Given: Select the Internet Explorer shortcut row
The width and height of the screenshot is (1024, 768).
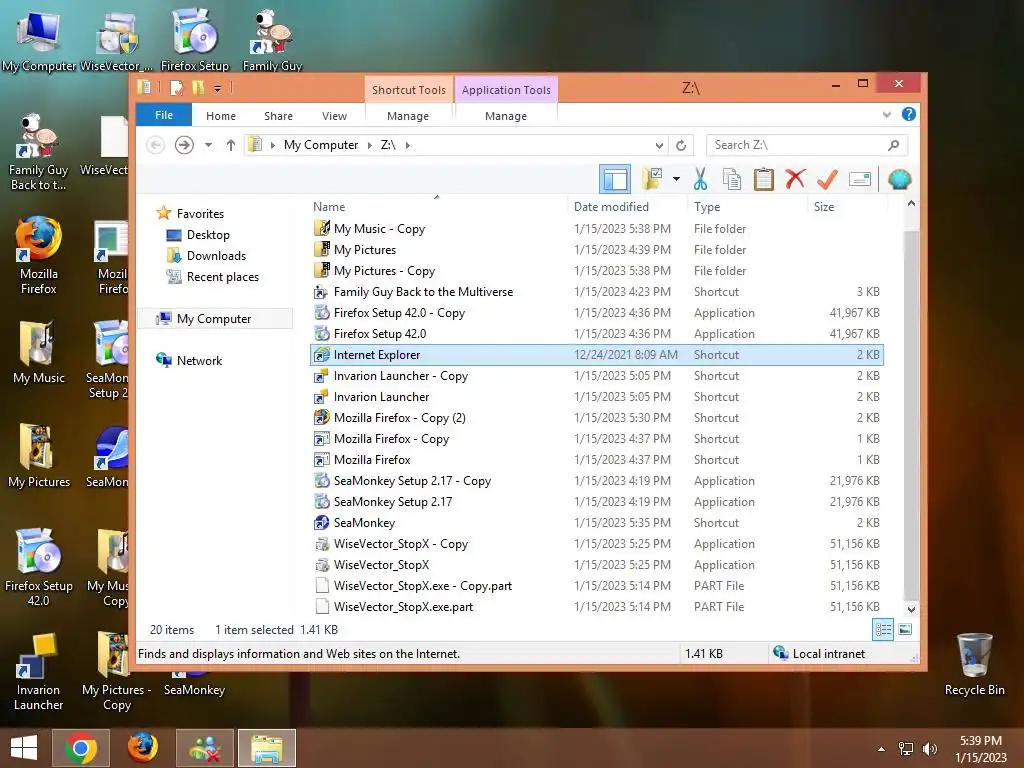Looking at the screenshot, I should coord(596,355).
